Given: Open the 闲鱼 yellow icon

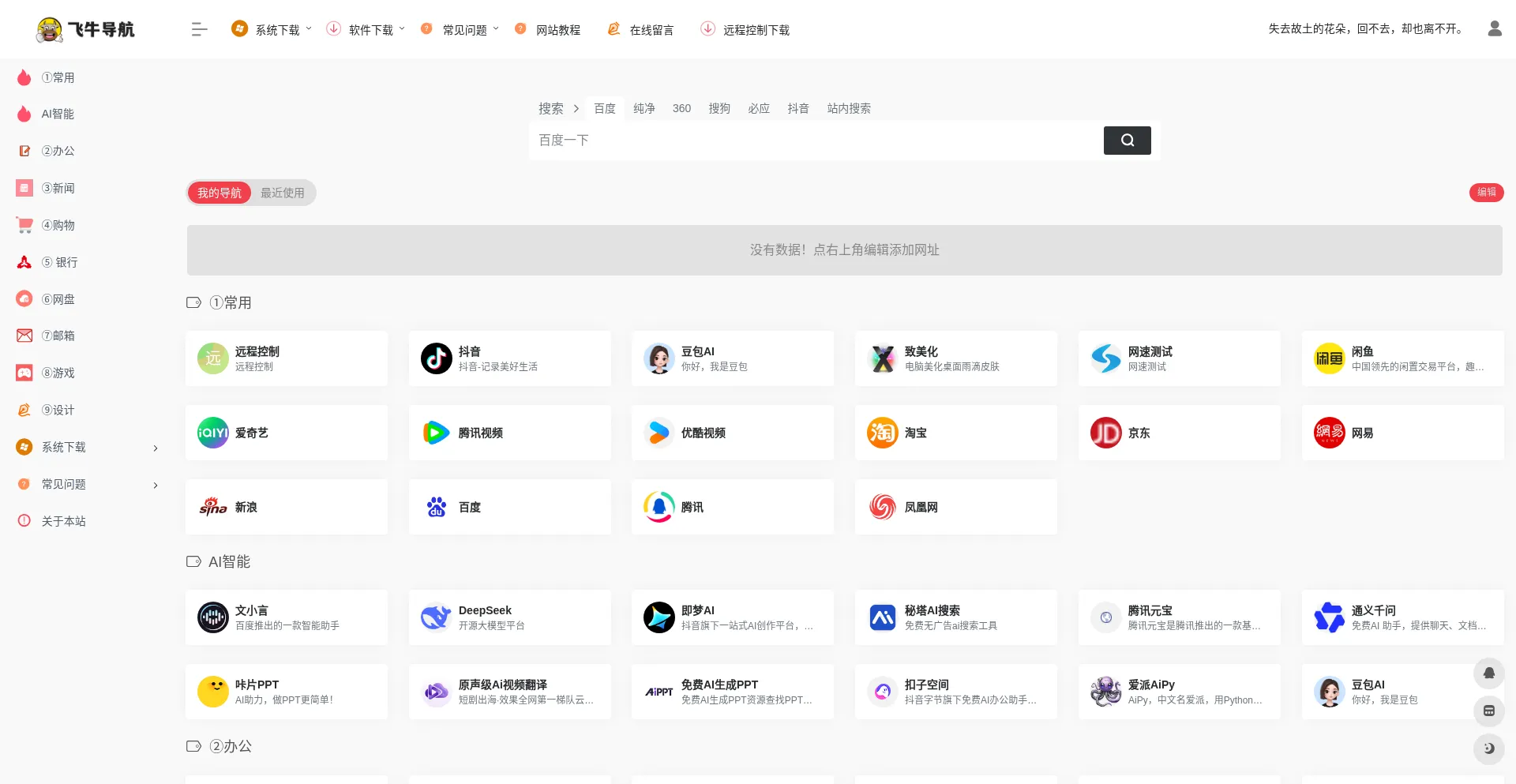Looking at the screenshot, I should tap(1329, 358).
